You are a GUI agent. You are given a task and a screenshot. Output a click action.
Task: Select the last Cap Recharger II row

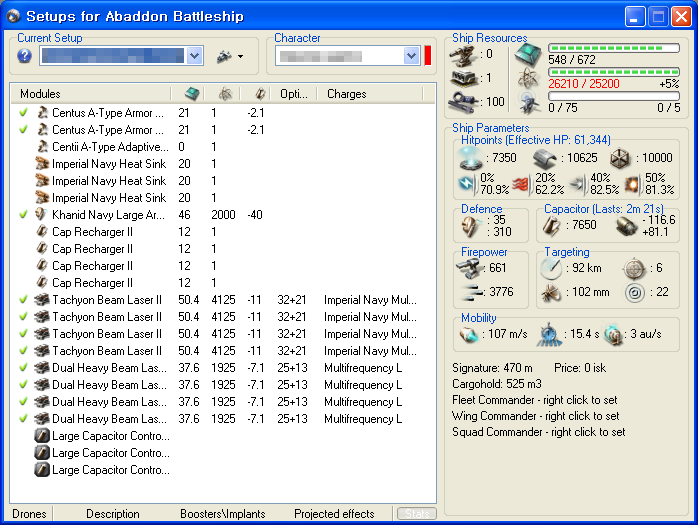coord(223,283)
